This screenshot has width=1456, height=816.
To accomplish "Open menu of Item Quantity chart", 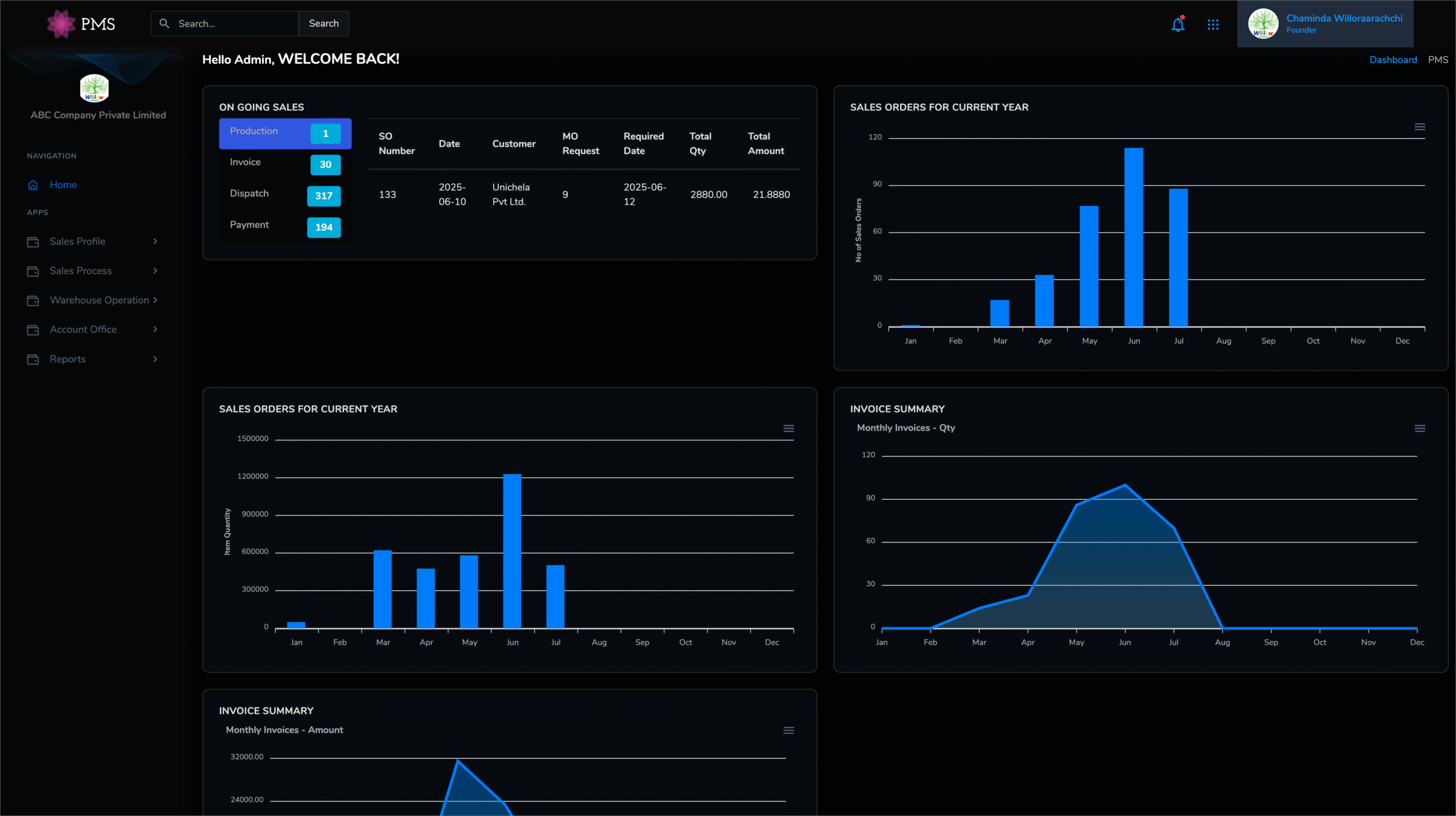I will (x=788, y=428).
